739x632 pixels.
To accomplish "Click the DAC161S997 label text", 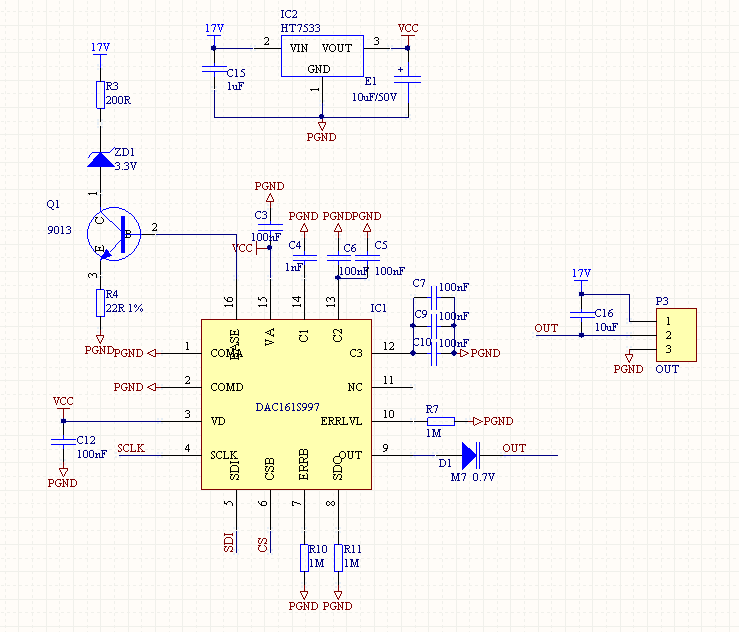I will 287,407.
